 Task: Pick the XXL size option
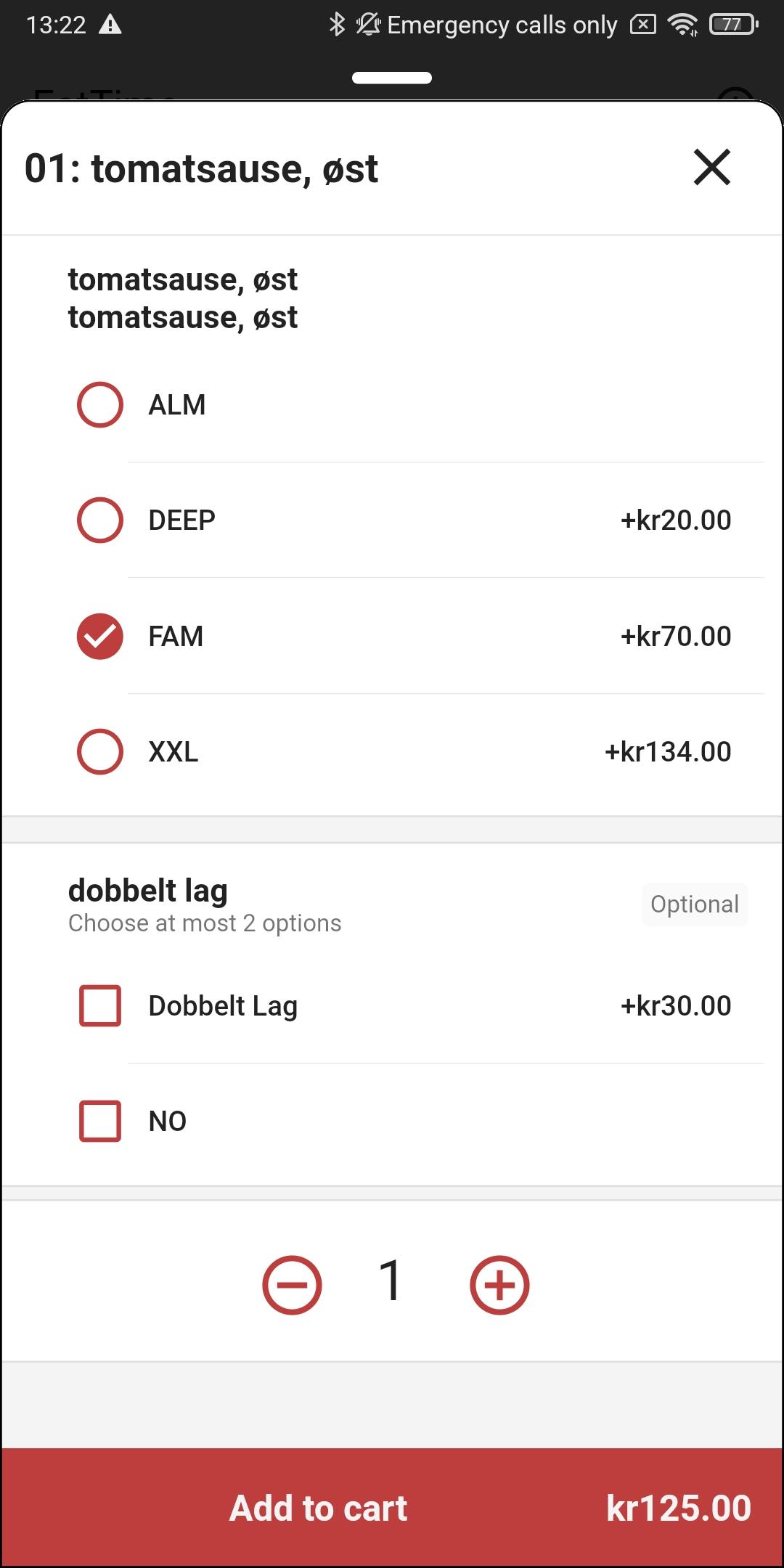tap(100, 751)
